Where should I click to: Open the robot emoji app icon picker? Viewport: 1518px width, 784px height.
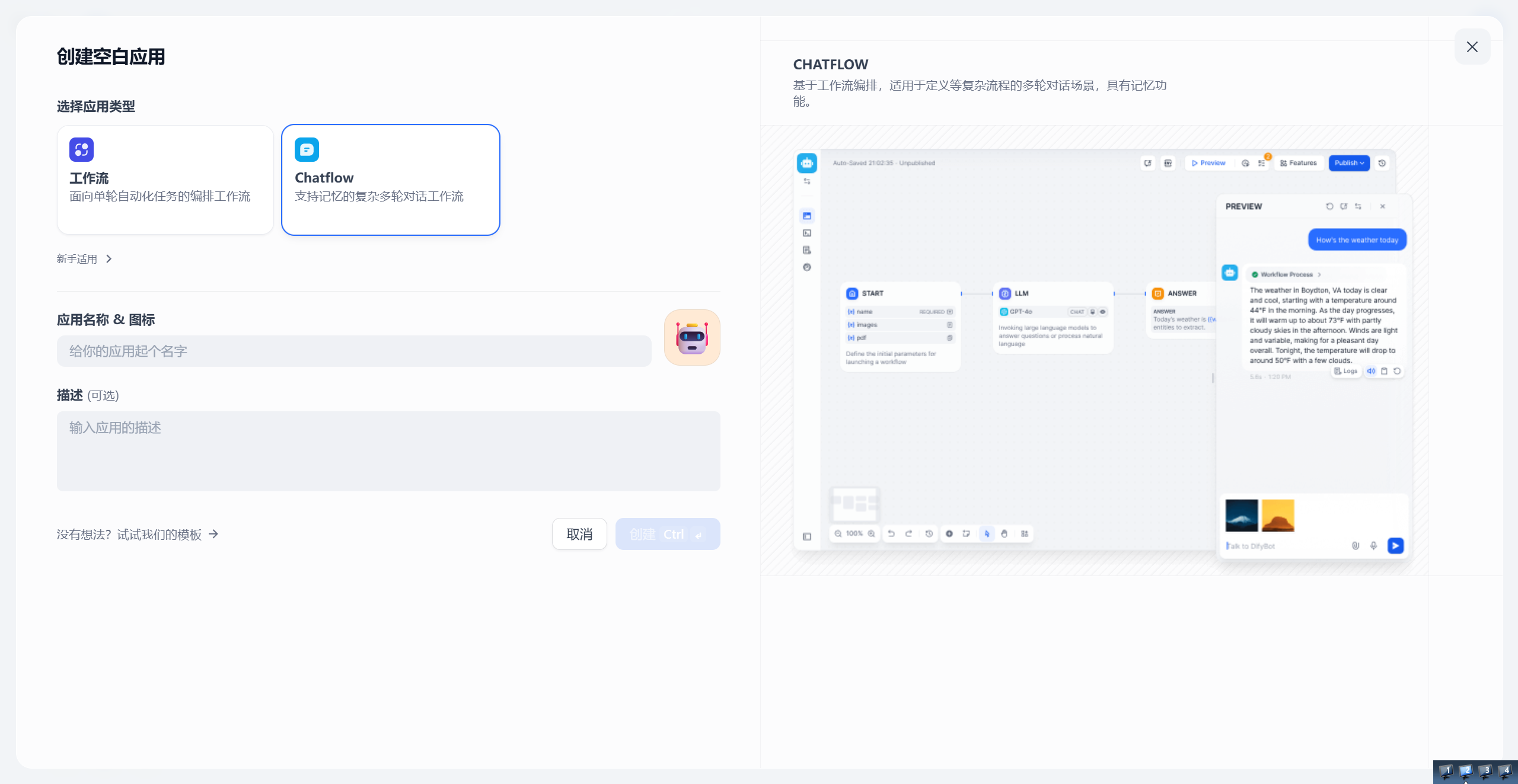pyautogui.click(x=692, y=337)
